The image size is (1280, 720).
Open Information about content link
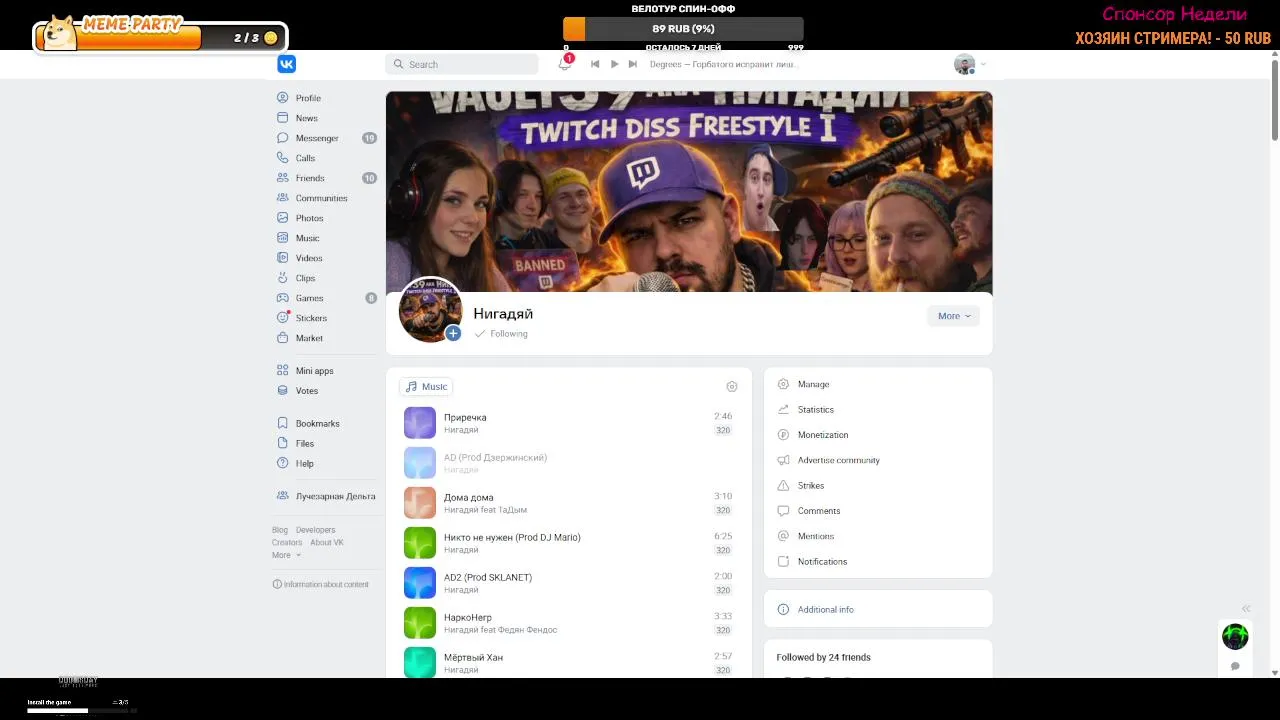(x=321, y=584)
